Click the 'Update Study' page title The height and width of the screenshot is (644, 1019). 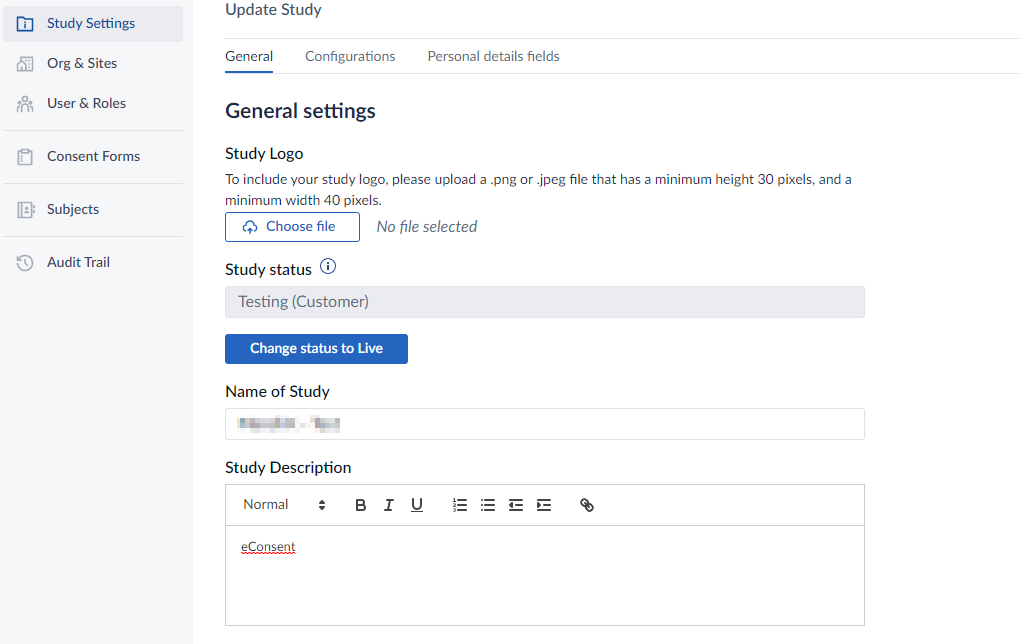(274, 10)
